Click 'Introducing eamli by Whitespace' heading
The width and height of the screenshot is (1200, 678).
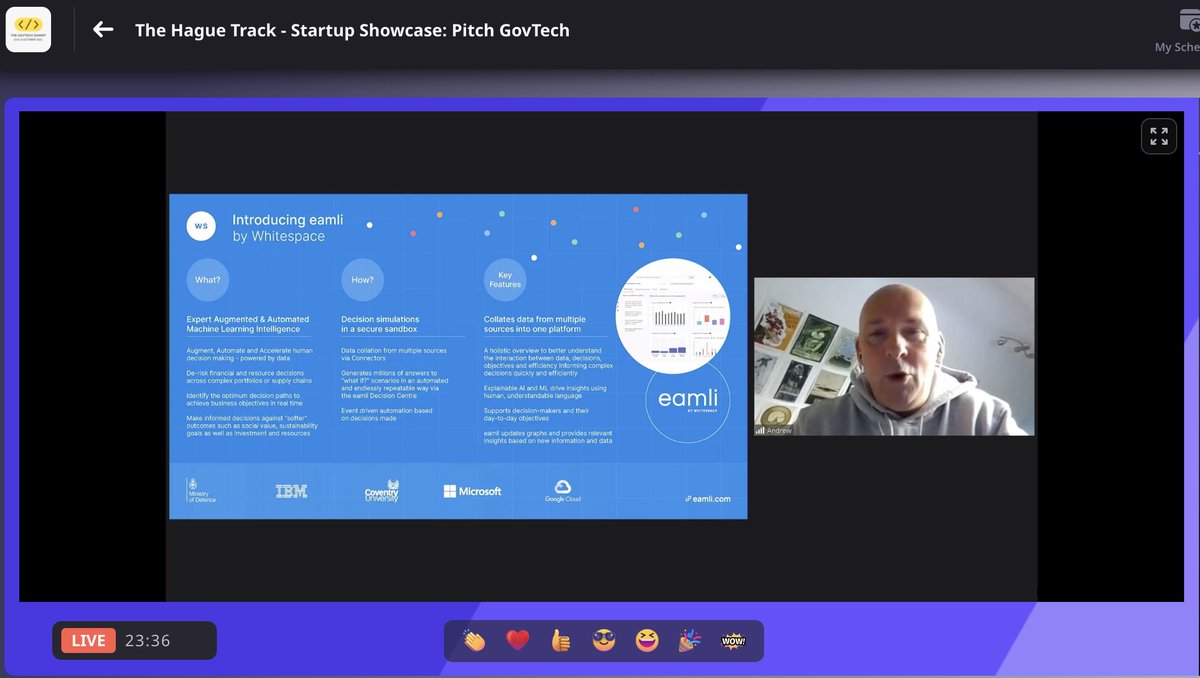click(x=287, y=227)
